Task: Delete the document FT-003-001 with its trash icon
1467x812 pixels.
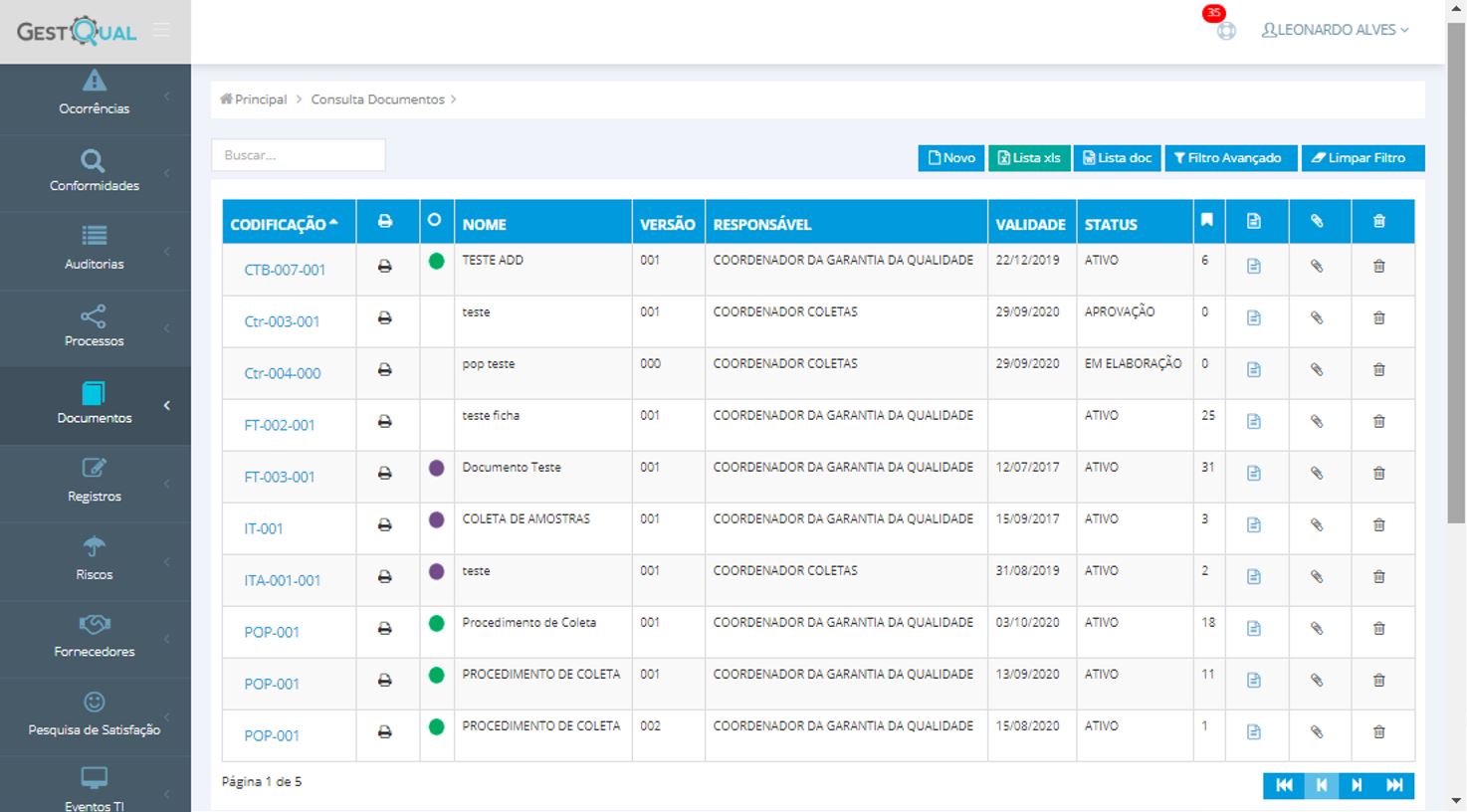Action: tap(1379, 474)
